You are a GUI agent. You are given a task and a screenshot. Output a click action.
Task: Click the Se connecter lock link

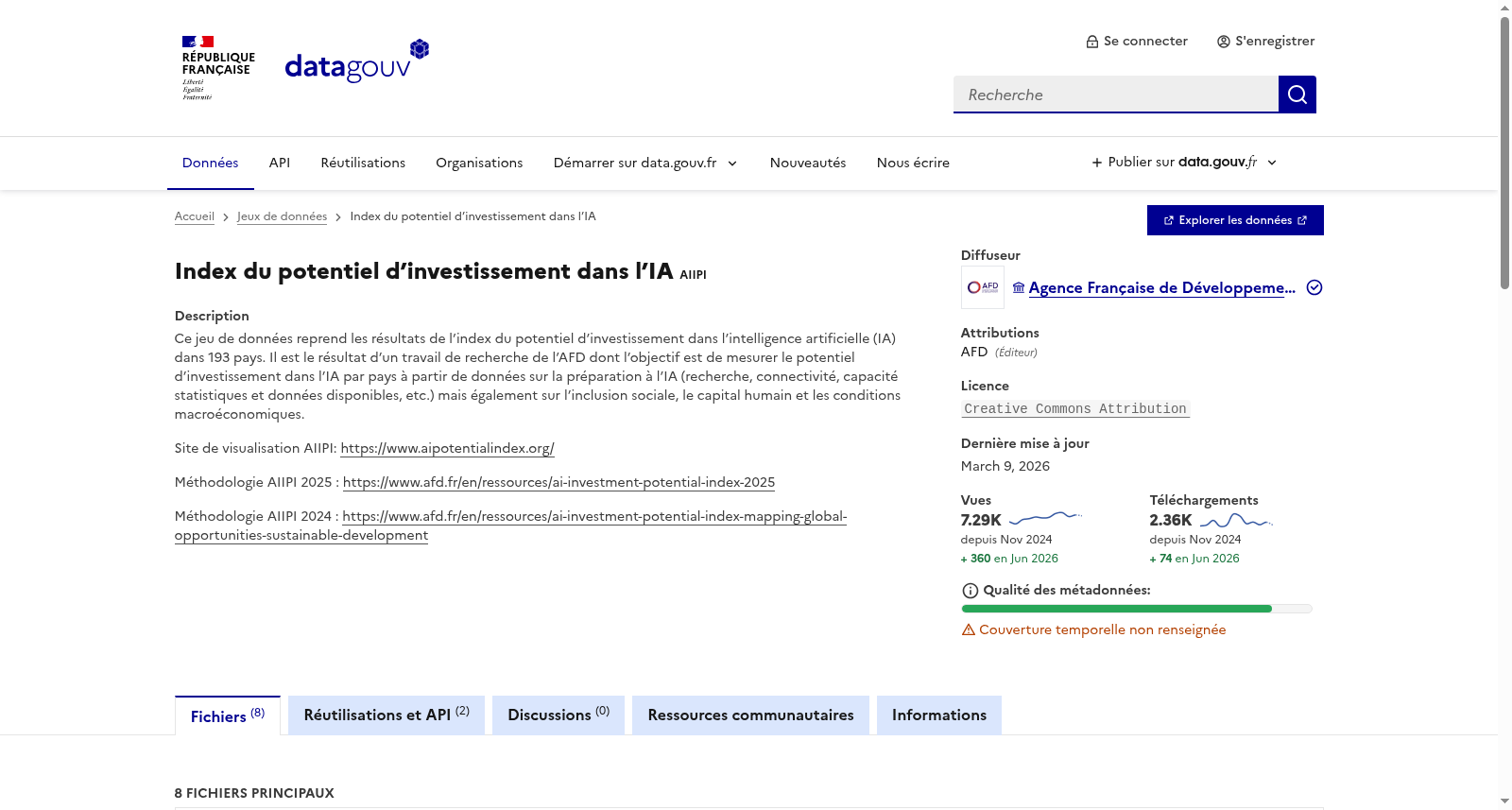pyautogui.click(x=1137, y=41)
